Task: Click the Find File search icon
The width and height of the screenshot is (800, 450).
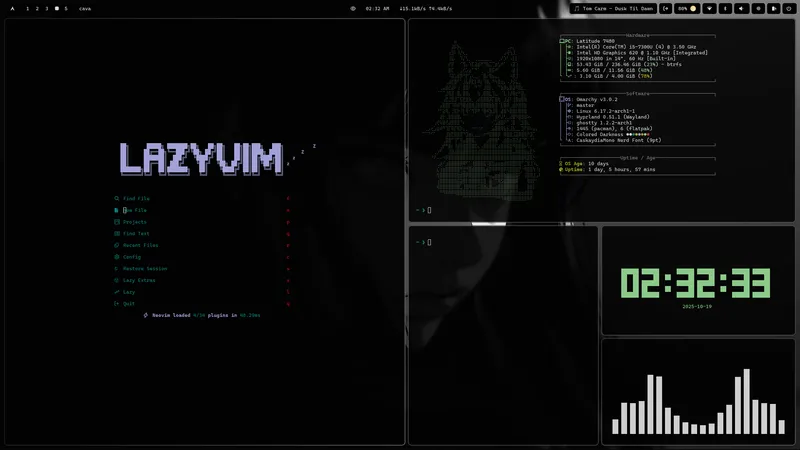Action: (117, 198)
